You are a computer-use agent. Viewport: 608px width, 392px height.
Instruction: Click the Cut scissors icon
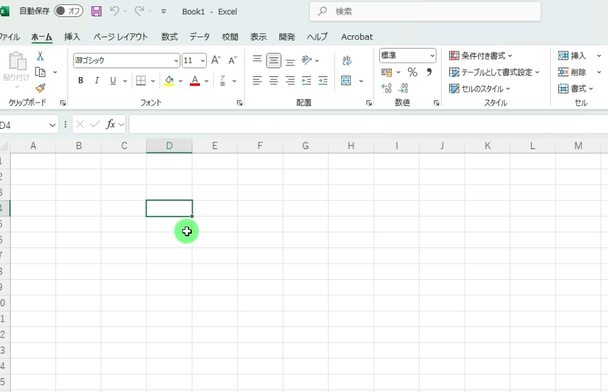tap(40, 56)
